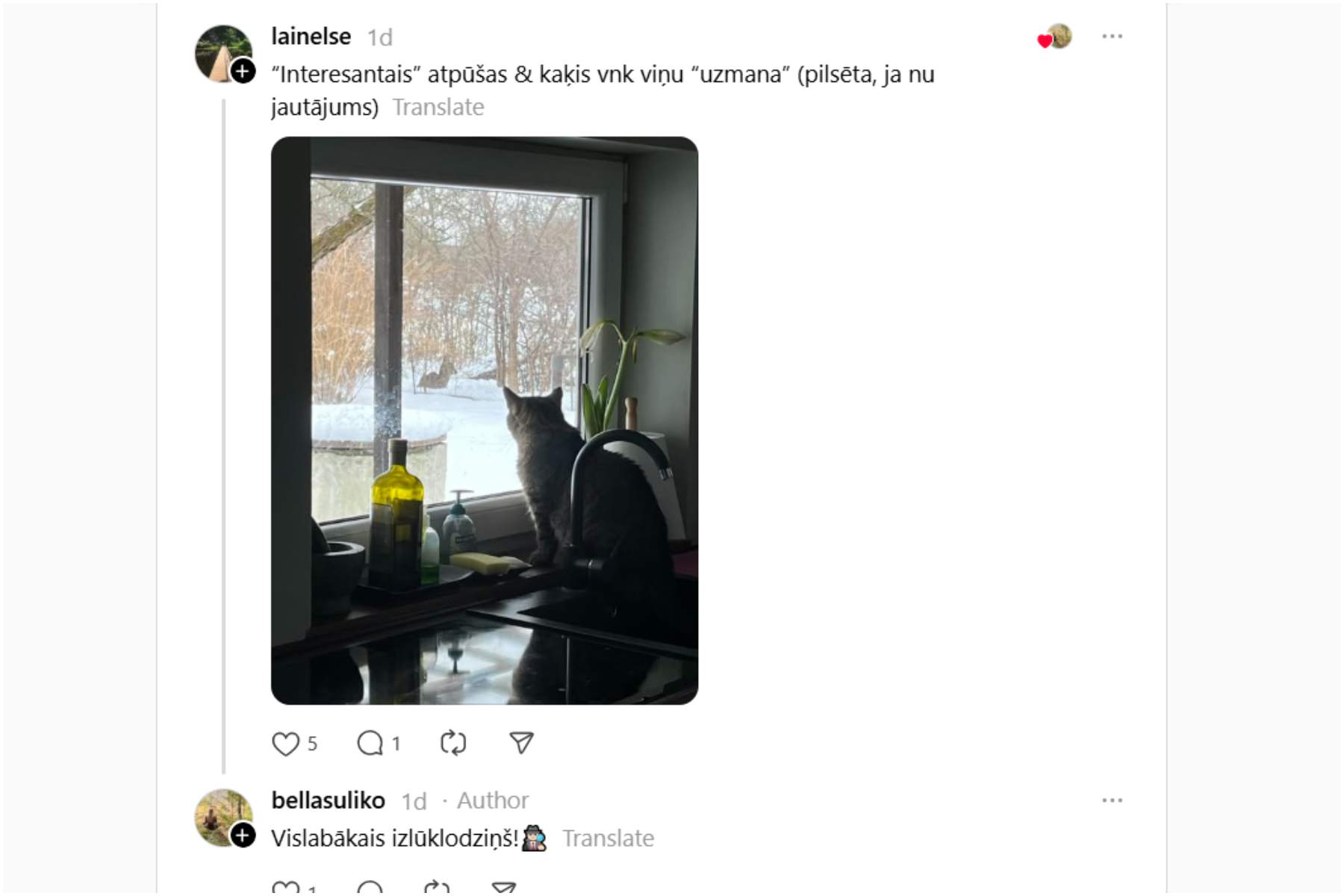Follow lainelse via plus badge on avatar
The width and height of the screenshot is (1344, 896).
point(243,72)
